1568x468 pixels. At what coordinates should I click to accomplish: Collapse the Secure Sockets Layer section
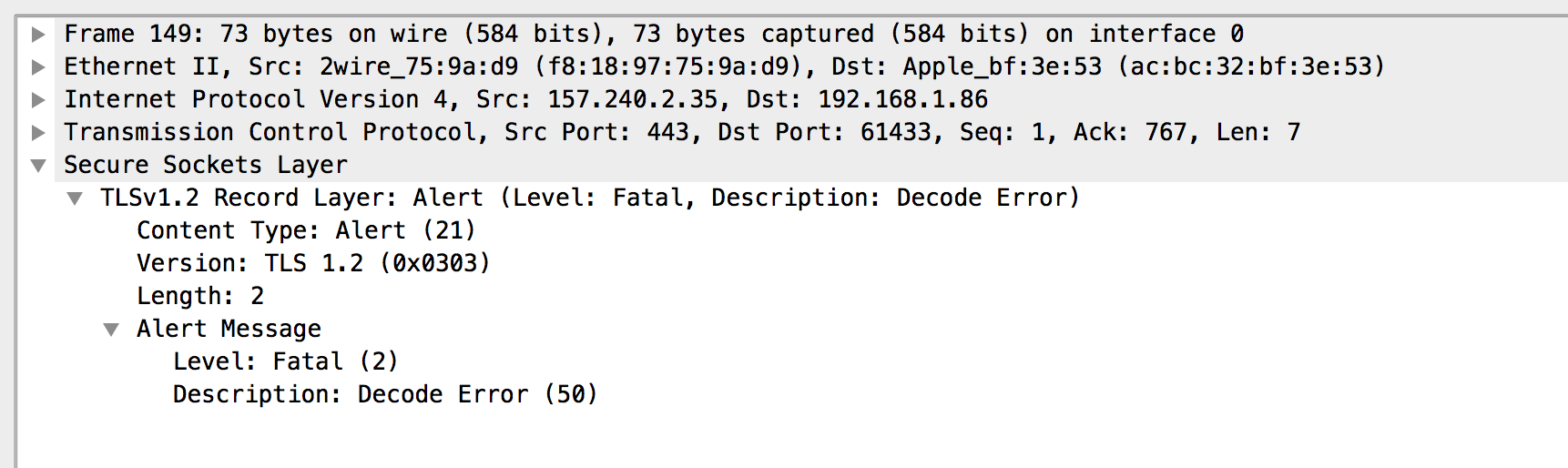38,166
